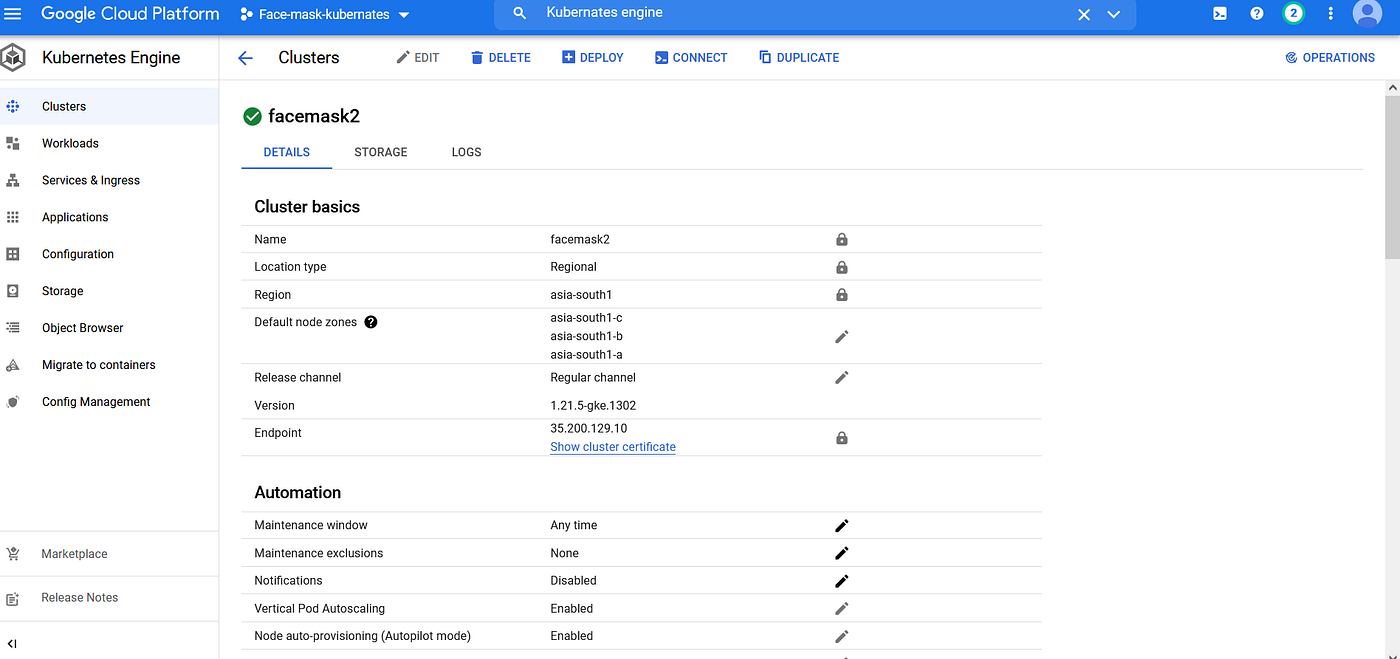Click the Cluster basics heading
This screenshot has width=1400, height=659.
(307, 207)
